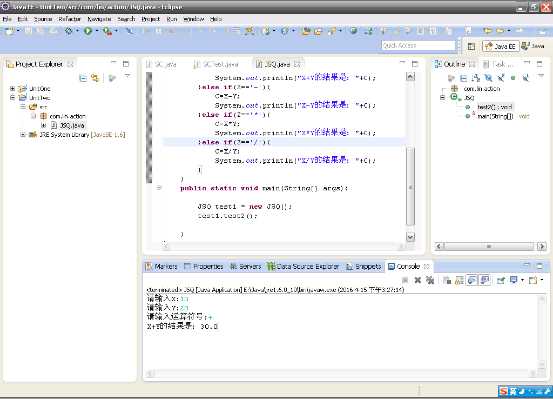The image size is (553, 399).
Task: Expand the JSQ.java file node
Action: click(x=43, y=125)
